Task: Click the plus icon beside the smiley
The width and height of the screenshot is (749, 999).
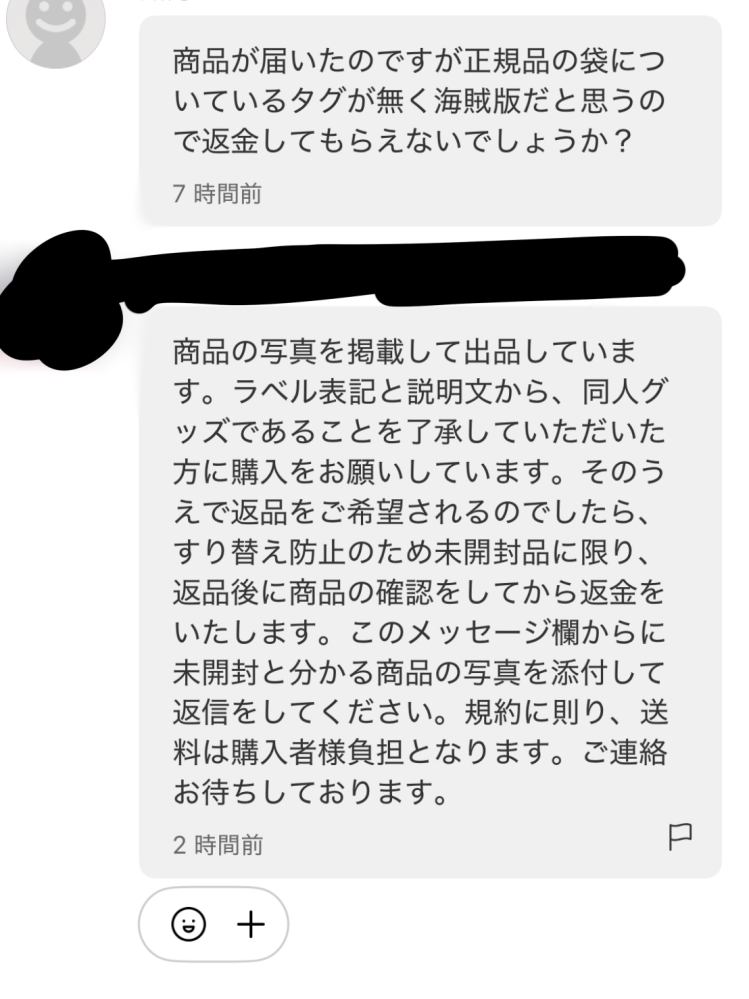Action: 251,924
